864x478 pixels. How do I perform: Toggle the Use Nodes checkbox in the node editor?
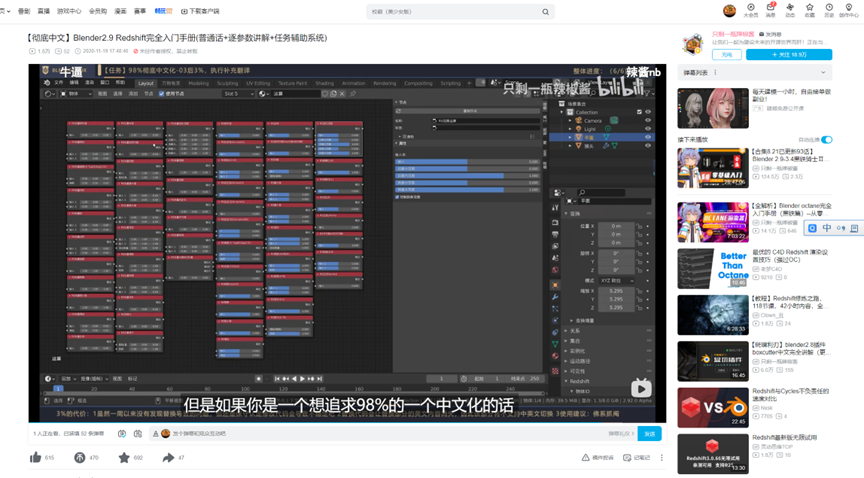pos(161,94)
